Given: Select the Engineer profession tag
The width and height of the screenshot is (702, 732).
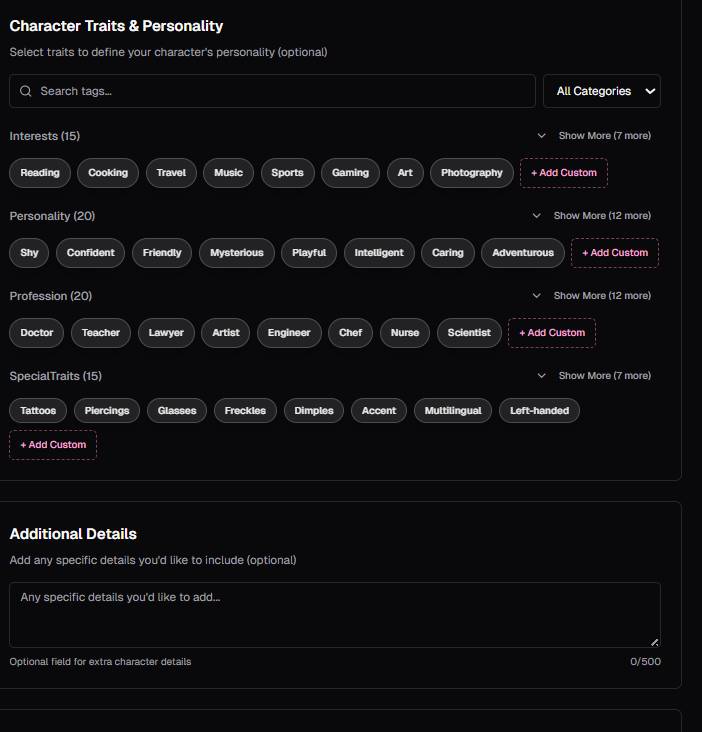Looking at the screenshot, I should (289, 333).
